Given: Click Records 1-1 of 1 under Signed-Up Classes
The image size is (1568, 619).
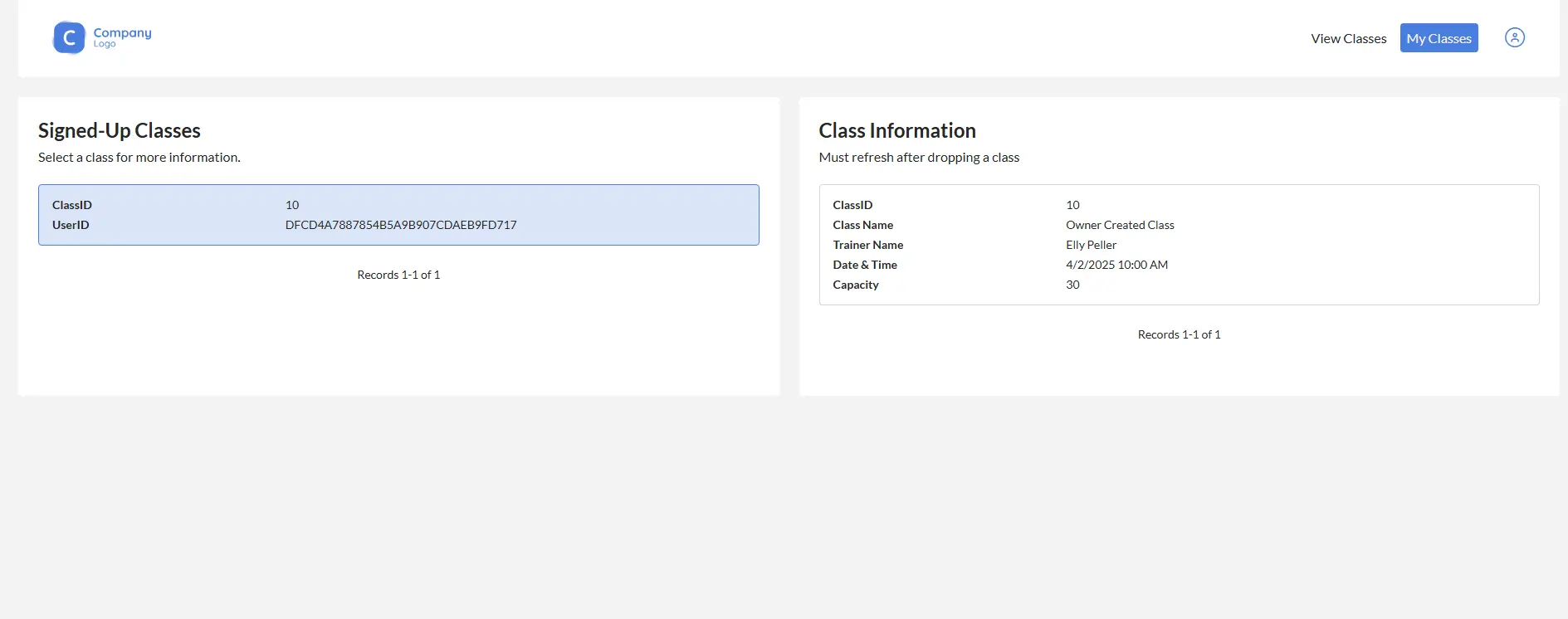Looking at the screenshot, I should point(398,275).
